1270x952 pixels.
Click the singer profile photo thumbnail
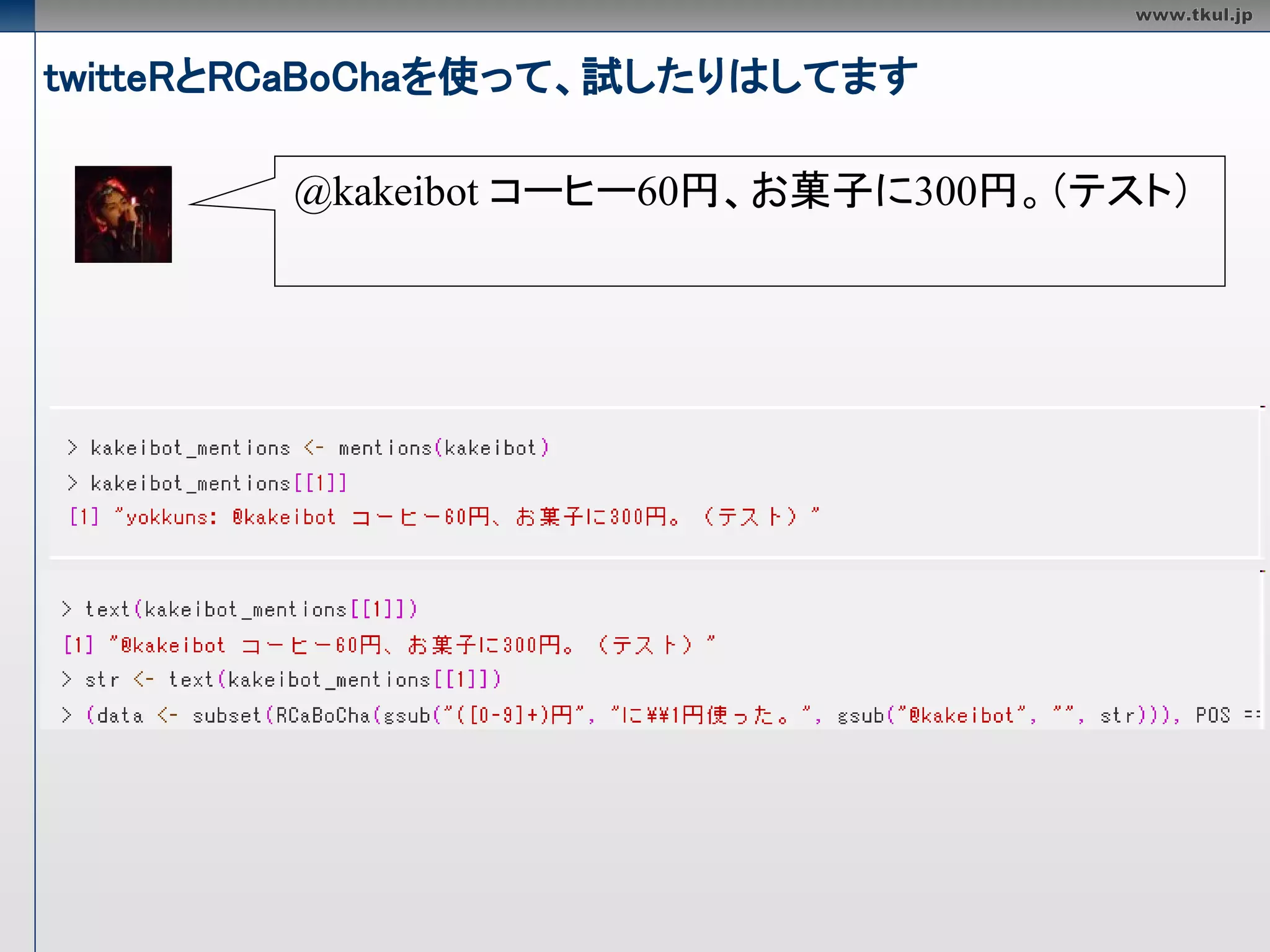[123, 214]
